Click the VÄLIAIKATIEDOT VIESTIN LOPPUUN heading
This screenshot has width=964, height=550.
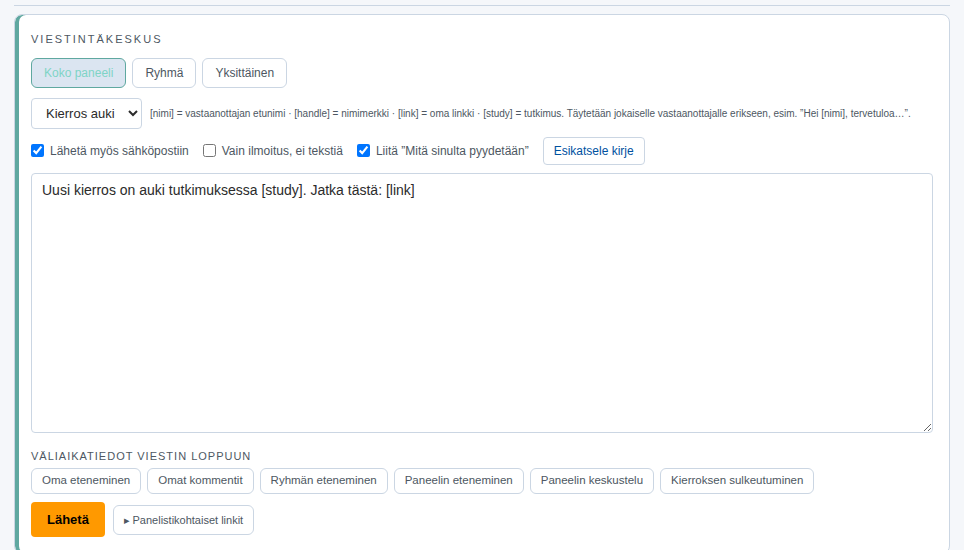pyautogui.click(x=141, y=456)
